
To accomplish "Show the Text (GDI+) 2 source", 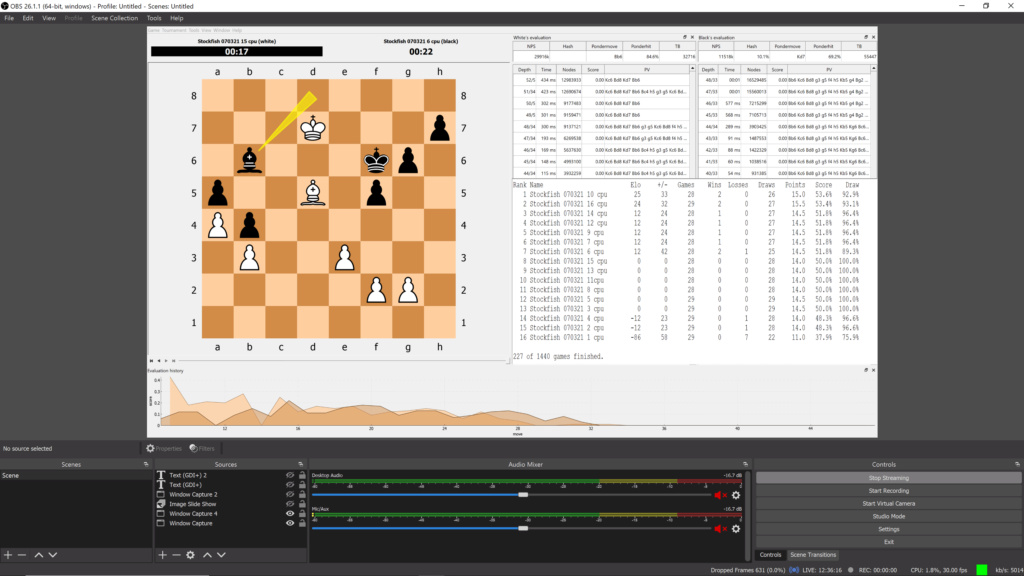I will click(290, 475).
